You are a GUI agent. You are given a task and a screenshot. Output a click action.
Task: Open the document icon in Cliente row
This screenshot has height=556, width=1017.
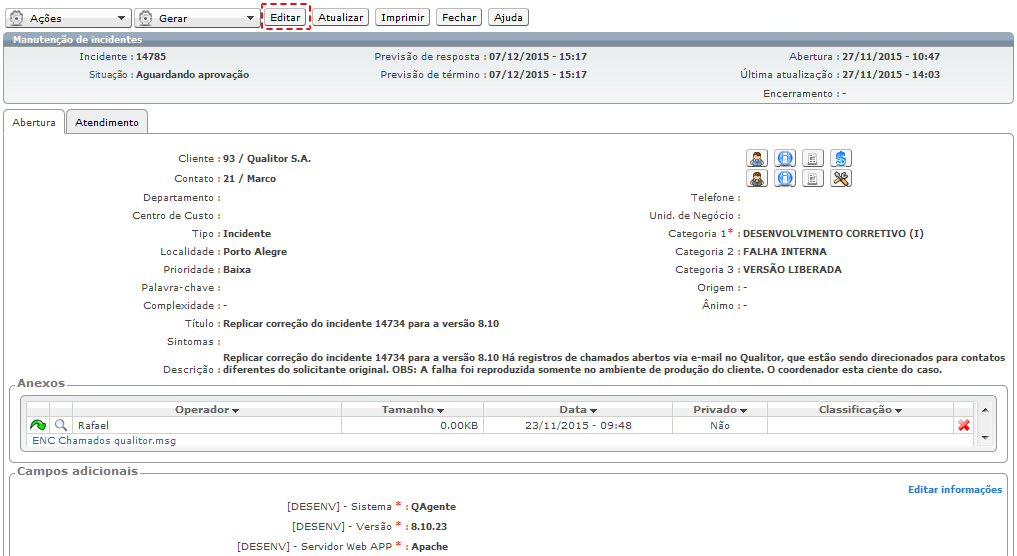click(813, 158)
